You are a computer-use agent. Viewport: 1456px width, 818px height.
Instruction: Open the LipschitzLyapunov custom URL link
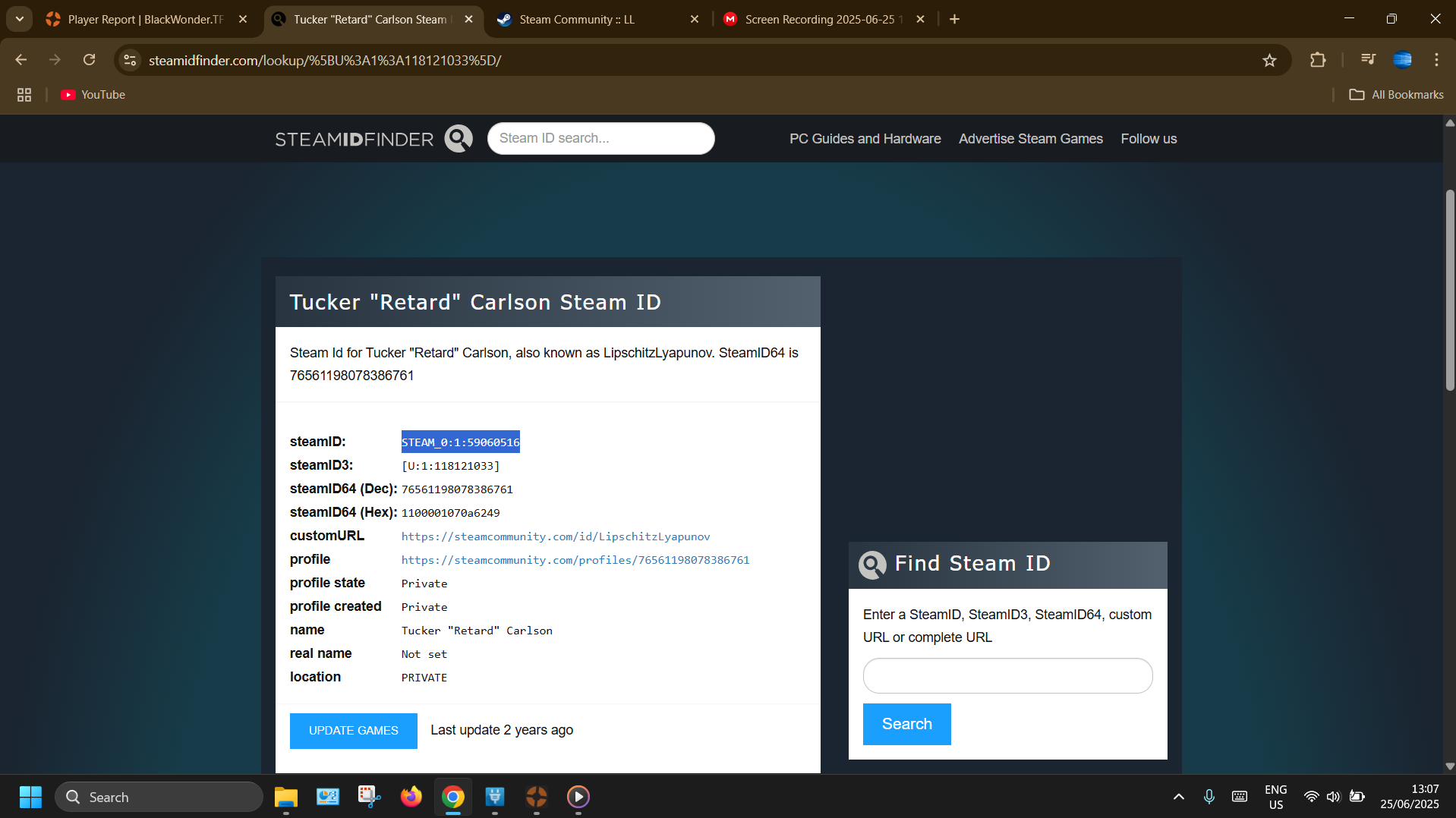(x=556, y=536)
